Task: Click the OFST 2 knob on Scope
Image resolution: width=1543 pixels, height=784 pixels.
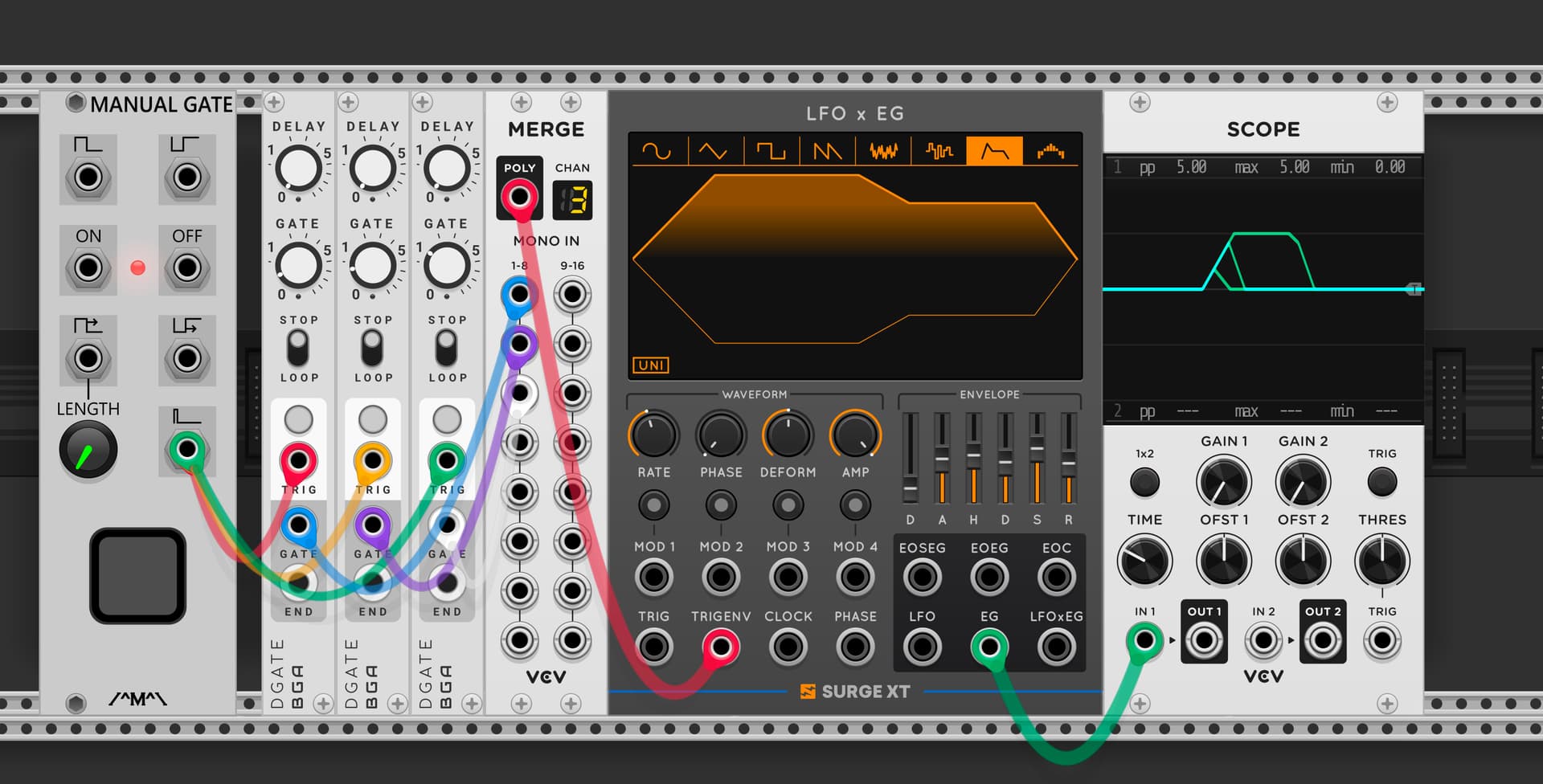Action: click(1303, 561)
